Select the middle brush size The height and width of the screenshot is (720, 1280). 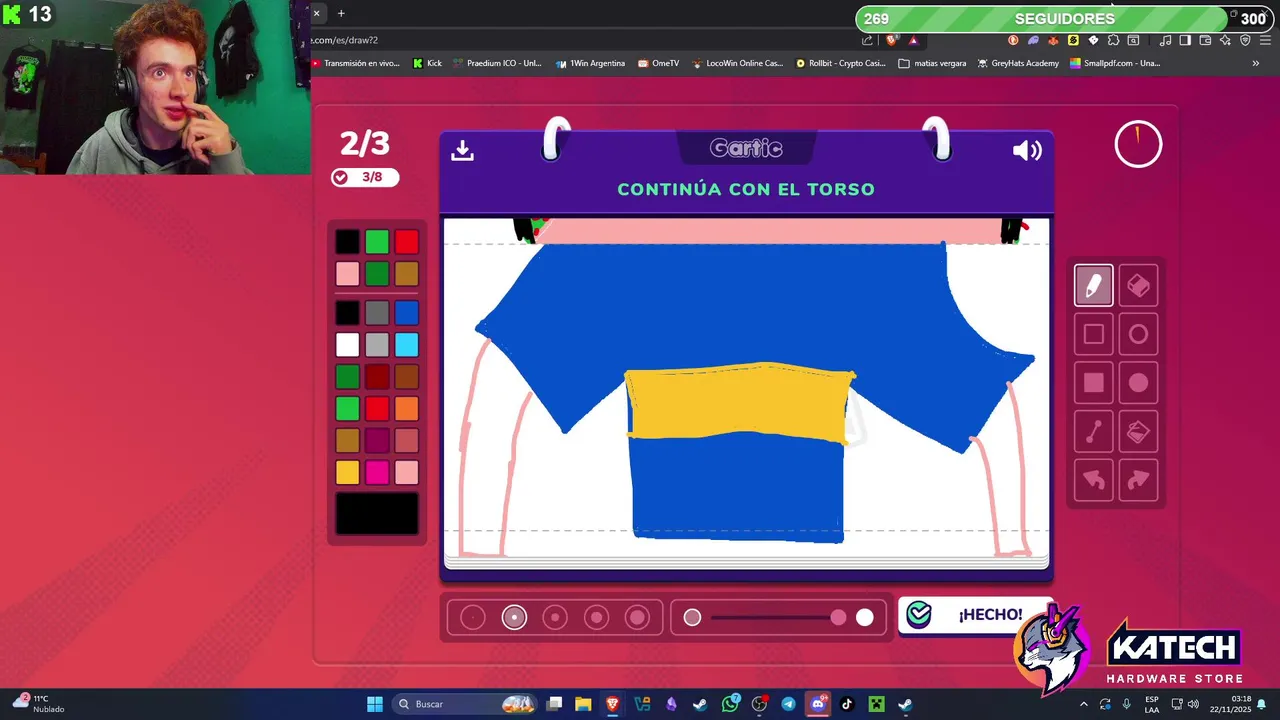point(555,618)
